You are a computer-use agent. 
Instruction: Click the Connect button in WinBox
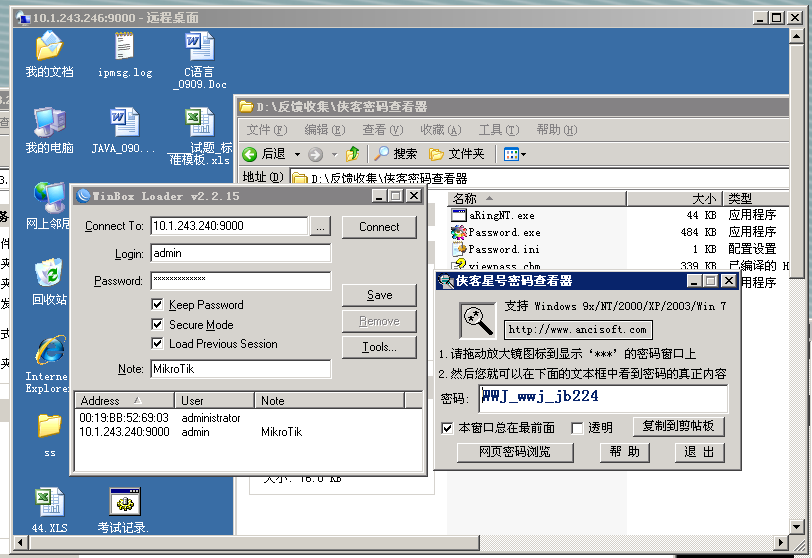[x=379, y=227]
